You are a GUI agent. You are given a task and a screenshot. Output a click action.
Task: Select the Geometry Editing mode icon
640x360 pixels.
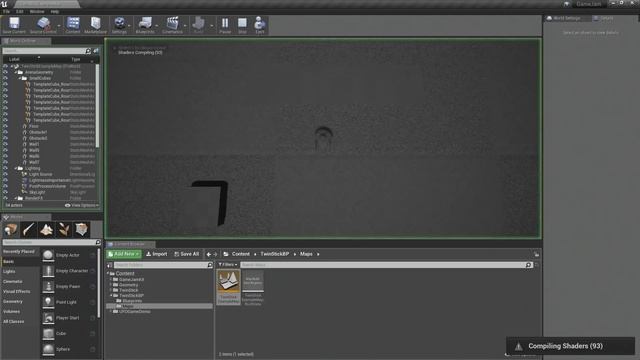[x=82, y=229]
